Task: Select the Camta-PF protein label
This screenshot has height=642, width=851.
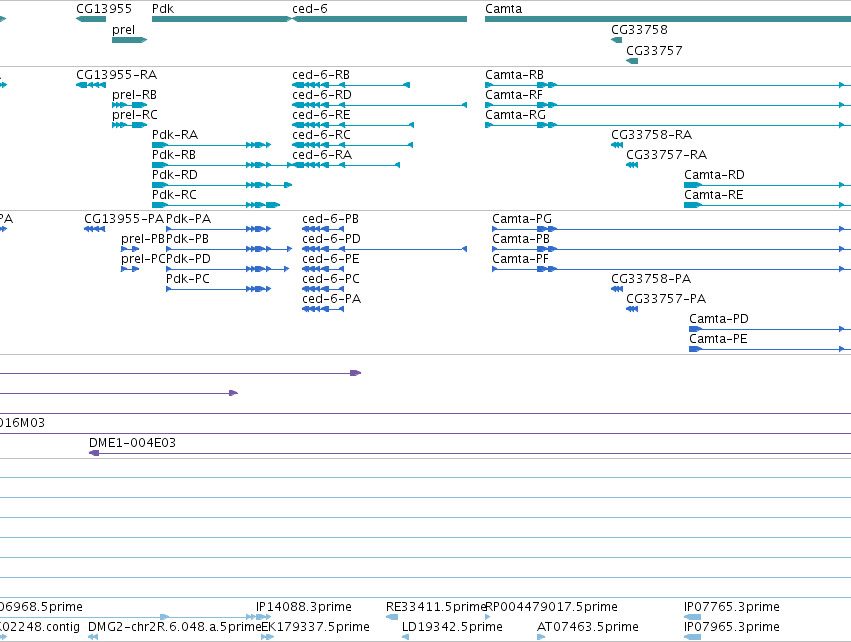Action: [x=520, y=259]
